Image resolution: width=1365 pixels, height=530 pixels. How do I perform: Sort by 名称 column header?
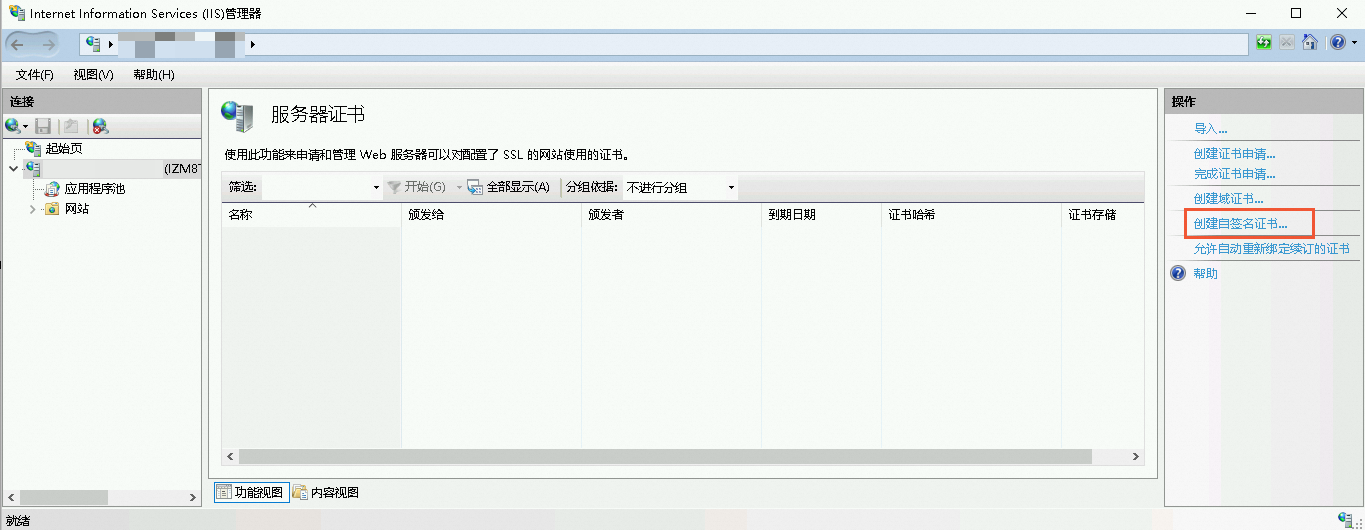pos(311,215)
